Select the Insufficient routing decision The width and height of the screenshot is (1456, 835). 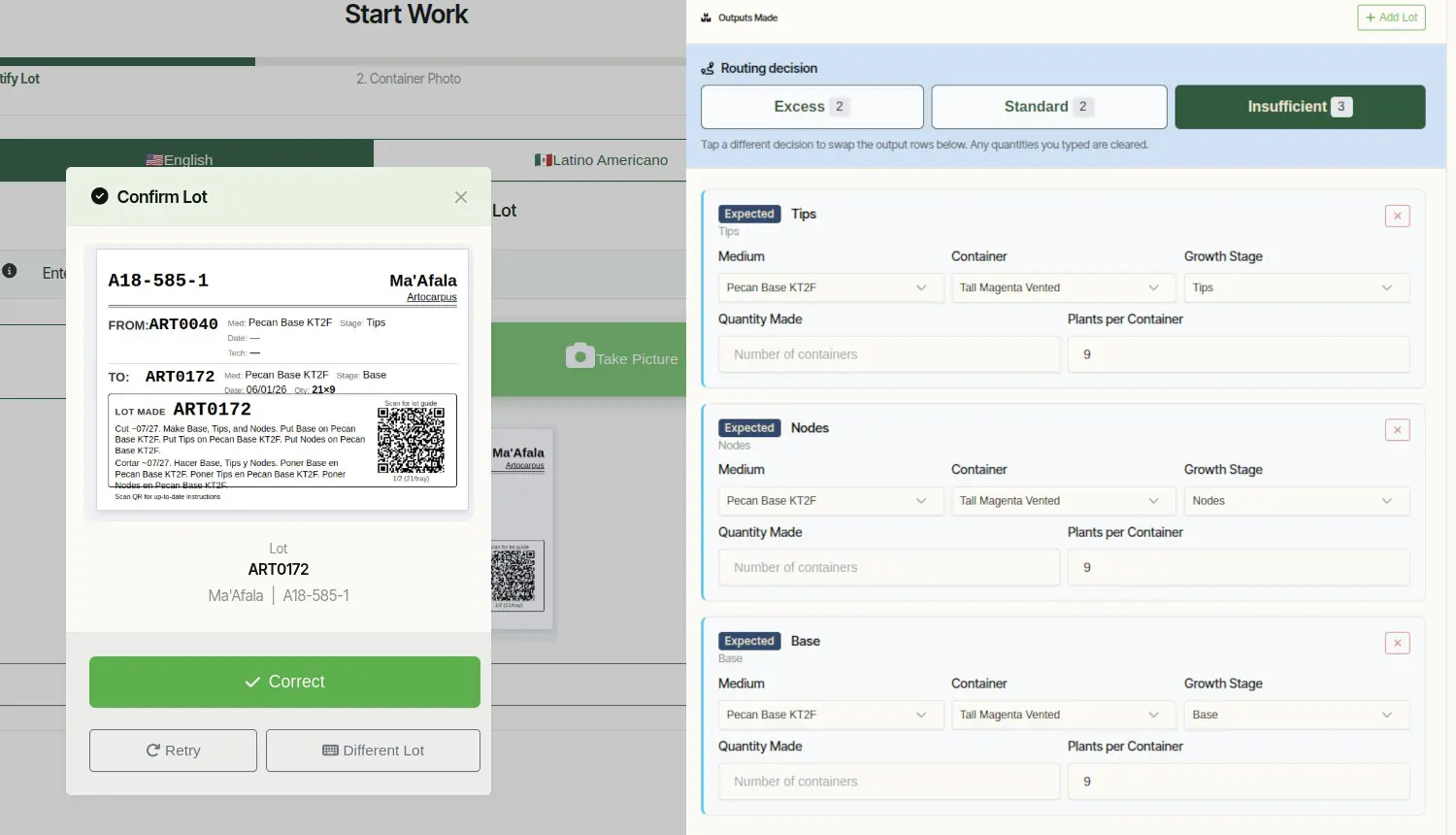[x=1300, y=107]
